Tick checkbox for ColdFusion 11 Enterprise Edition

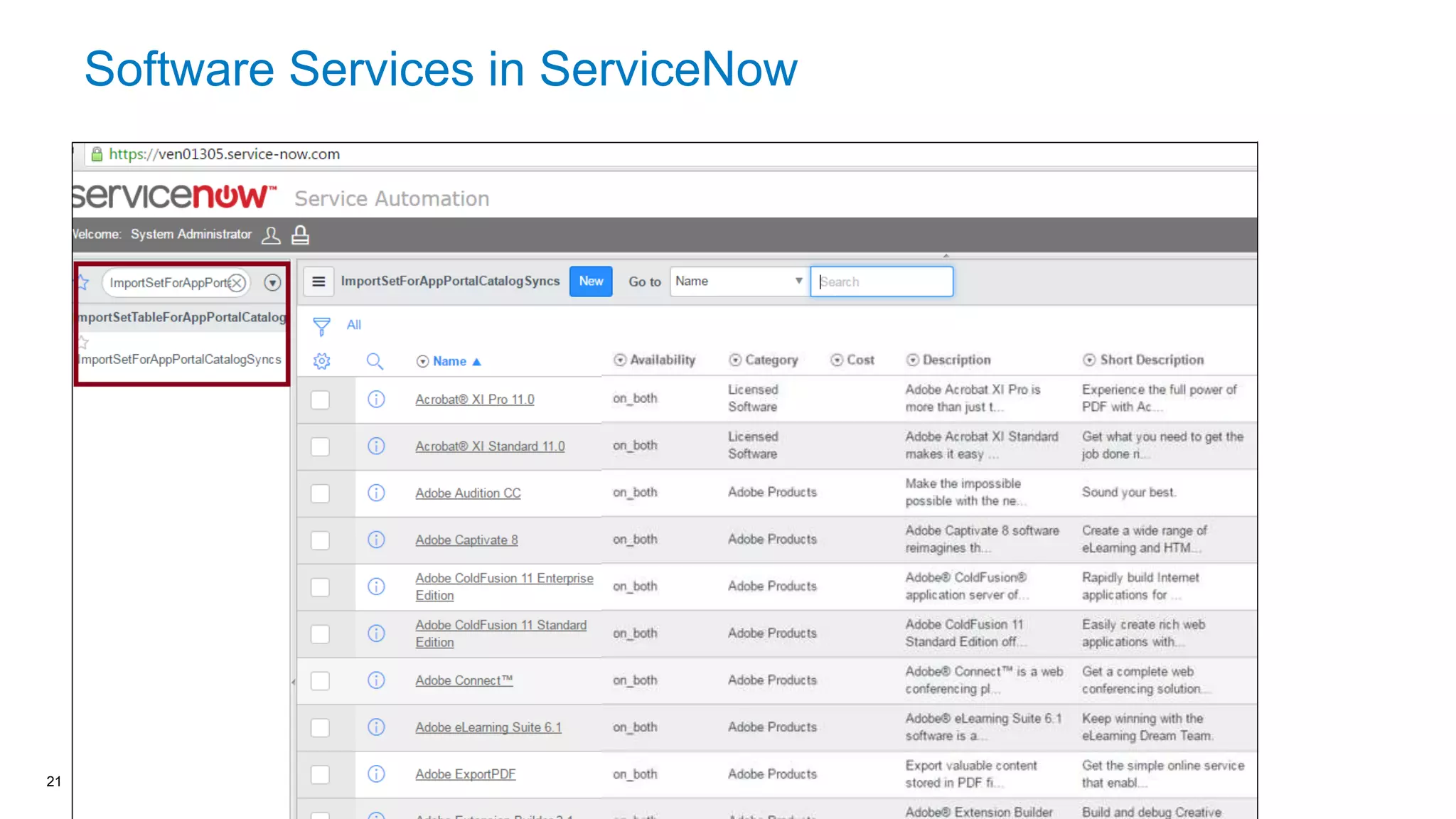coord(320,587)
